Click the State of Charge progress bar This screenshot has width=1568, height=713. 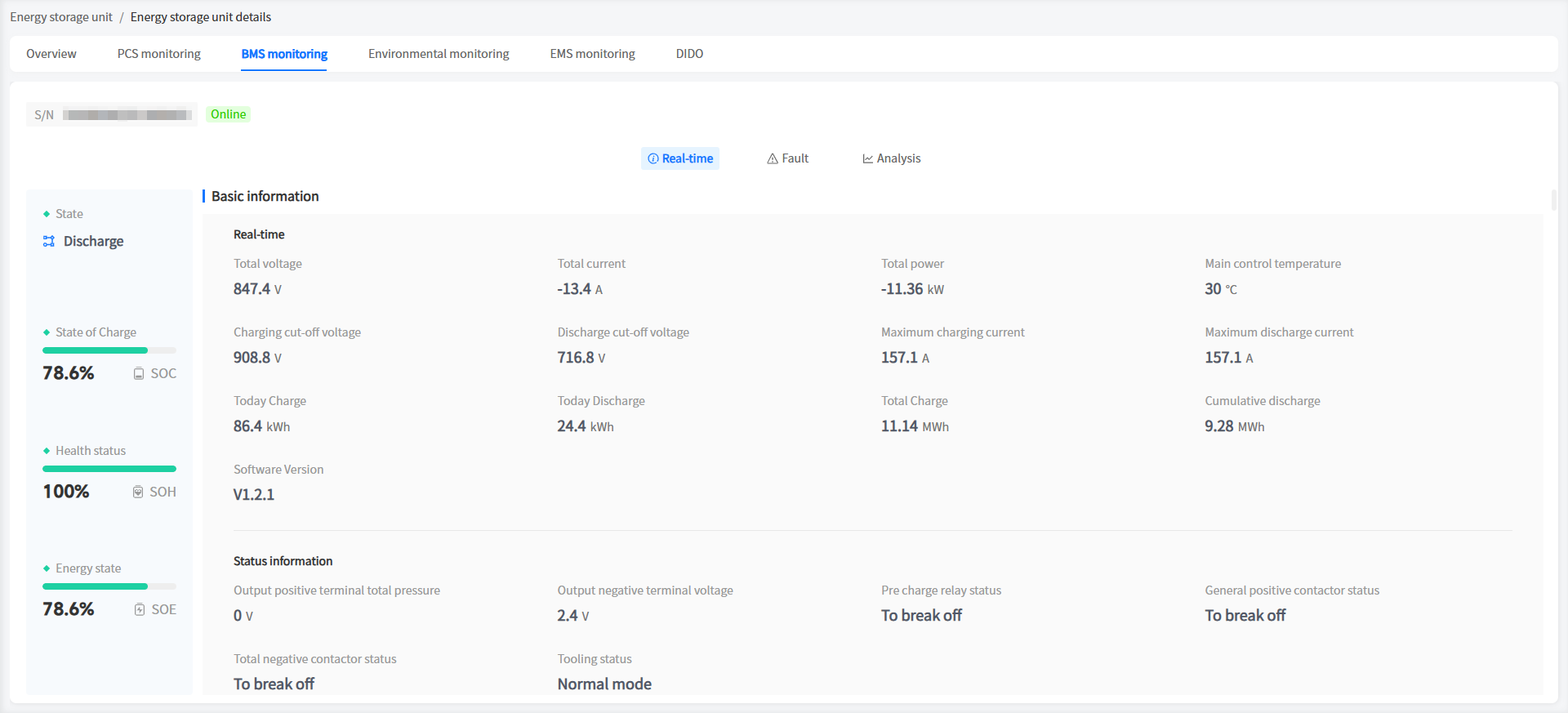(109, 350)
